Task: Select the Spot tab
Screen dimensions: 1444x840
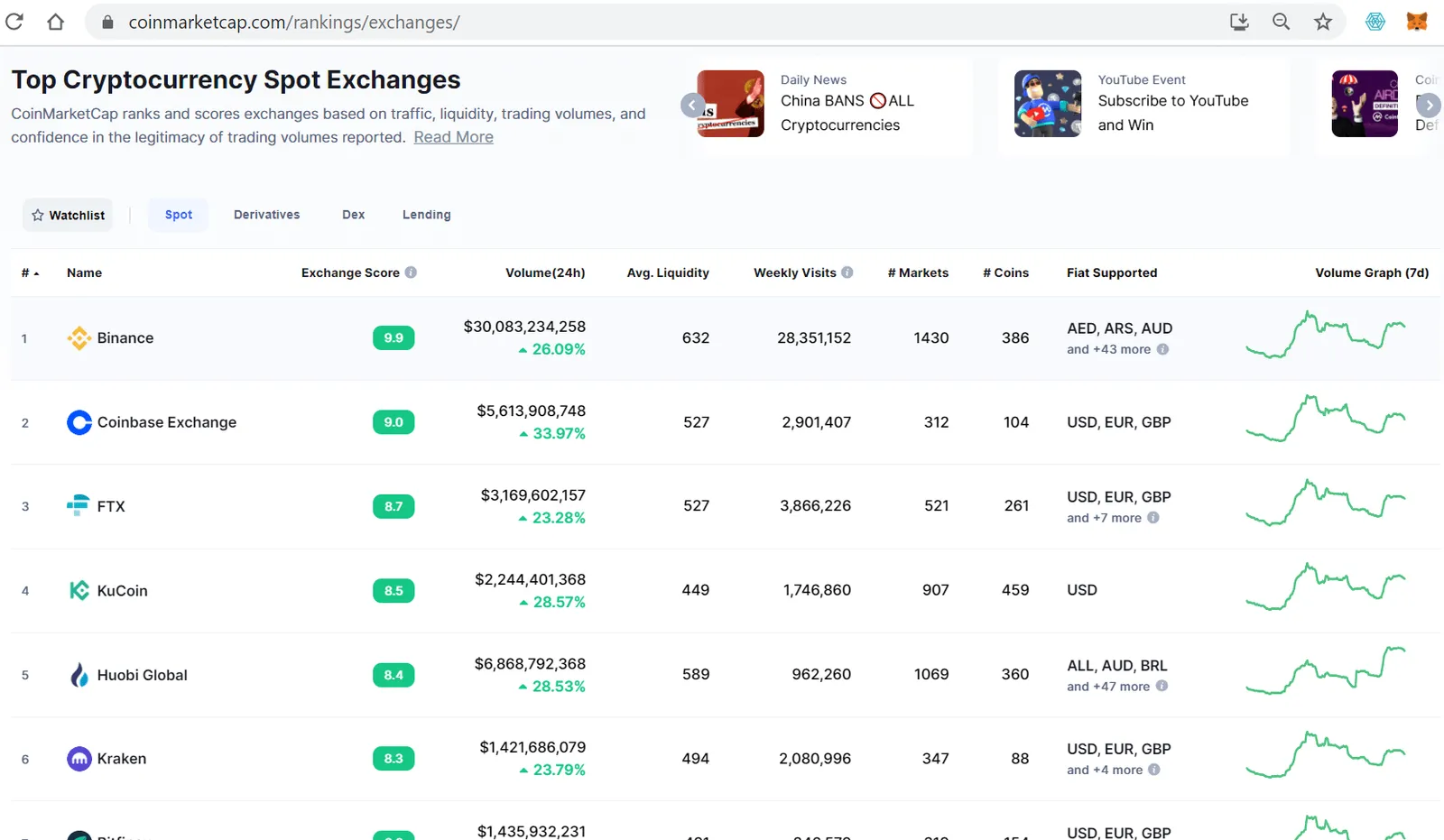Action: click(x=179, y=215)
